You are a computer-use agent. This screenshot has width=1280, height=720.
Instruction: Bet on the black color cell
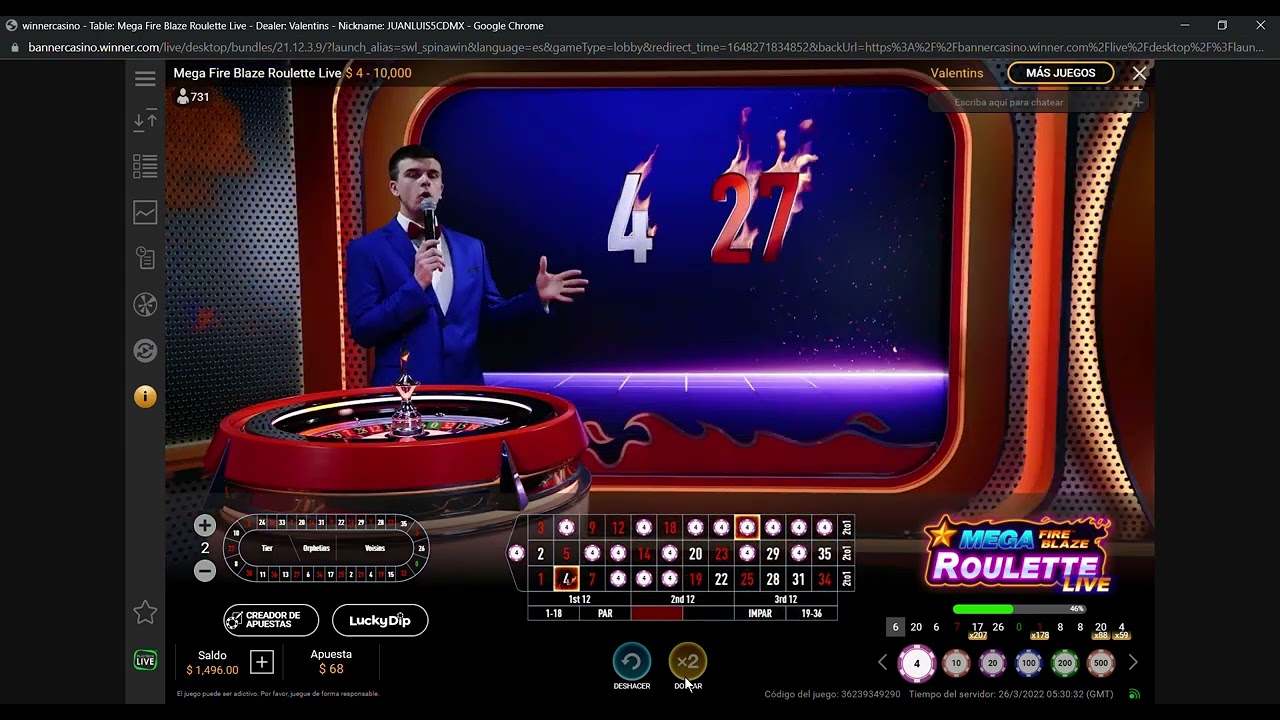(708, 613)
